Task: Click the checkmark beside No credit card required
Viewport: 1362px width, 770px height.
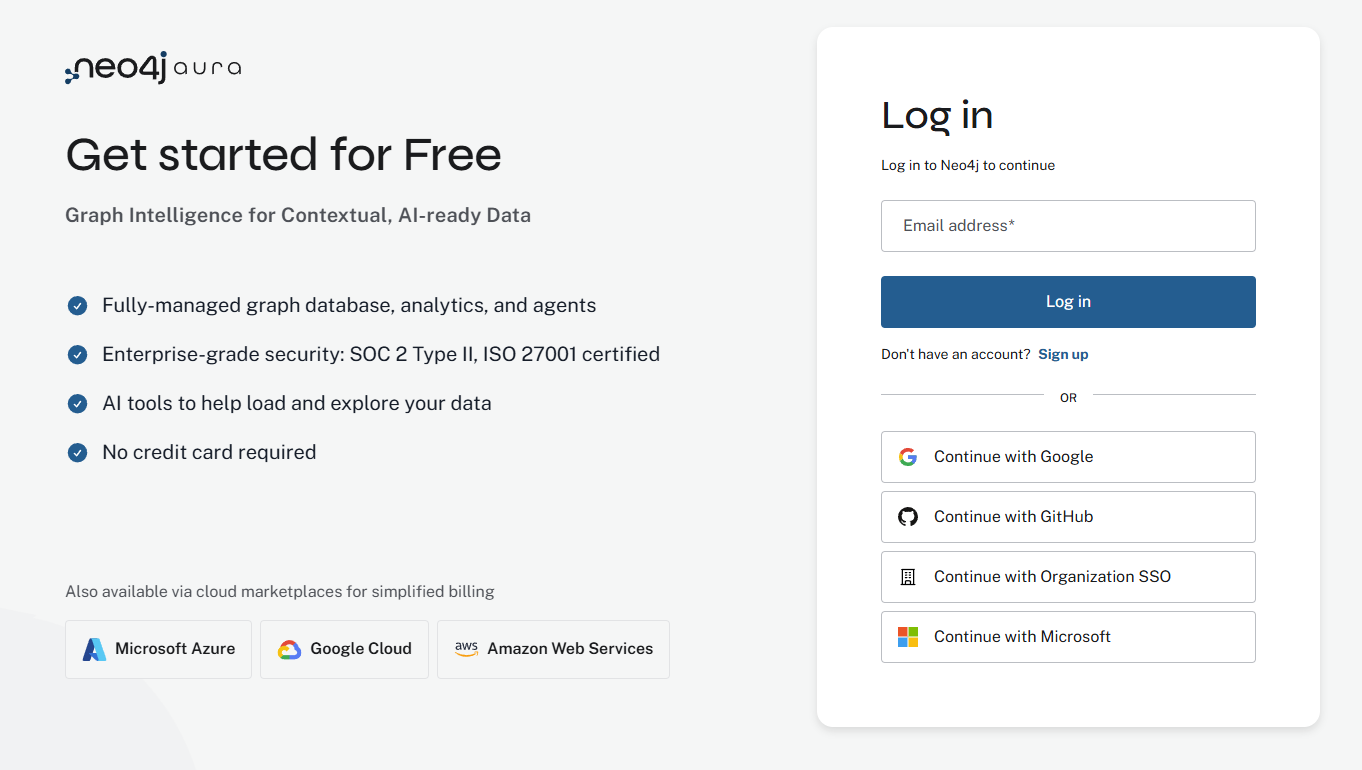Action: pos(77,453)
